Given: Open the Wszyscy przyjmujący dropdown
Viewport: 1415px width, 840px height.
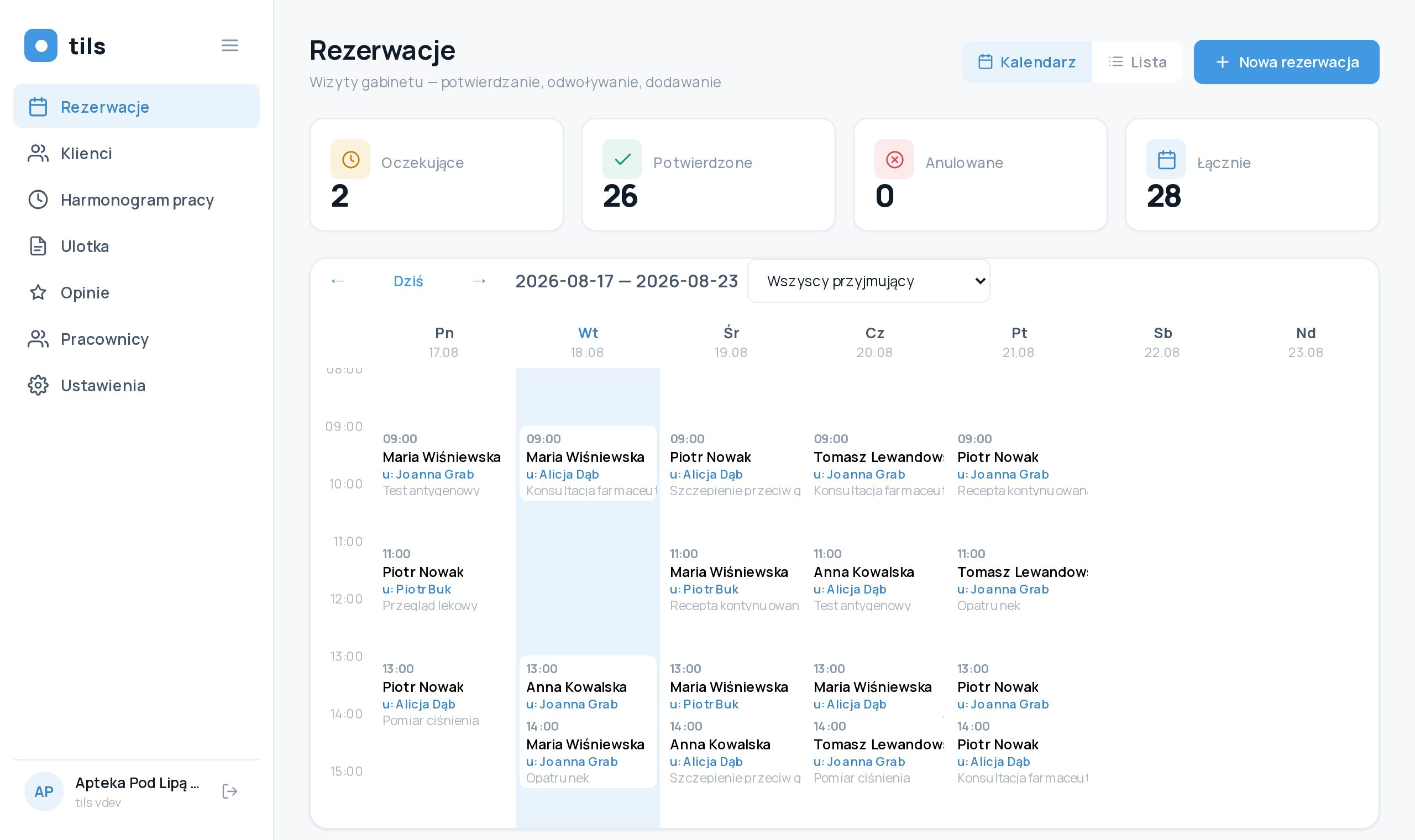Looking at the screenshot, I should point(868,281).
